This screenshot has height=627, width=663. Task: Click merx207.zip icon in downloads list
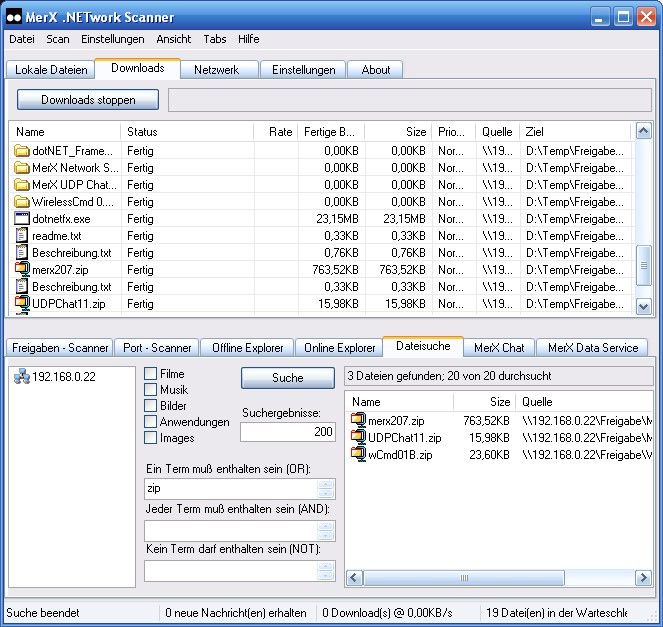tap(22, 269)
